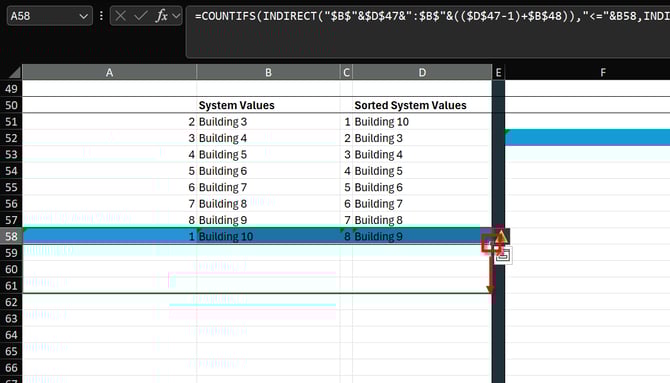
Task: Confirm entry with the checkmark icon
Action: coord(140,16)
